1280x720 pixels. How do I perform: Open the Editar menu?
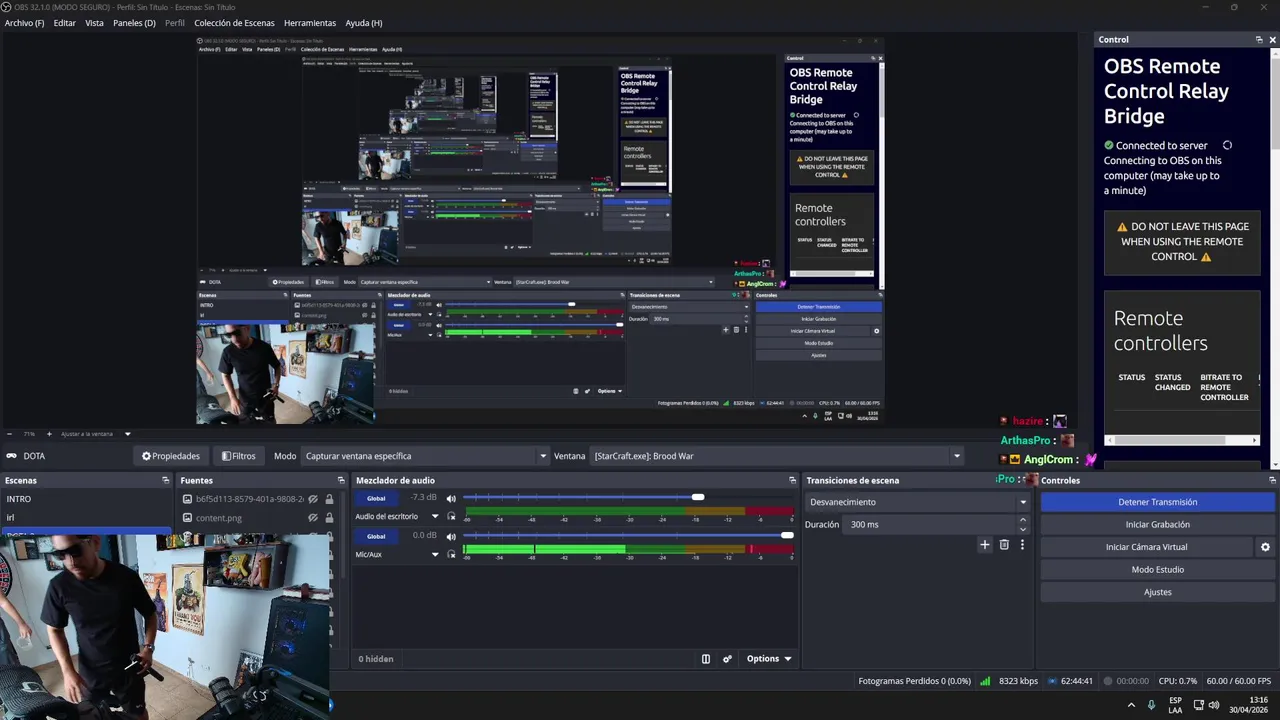click(x=65, y=23)
